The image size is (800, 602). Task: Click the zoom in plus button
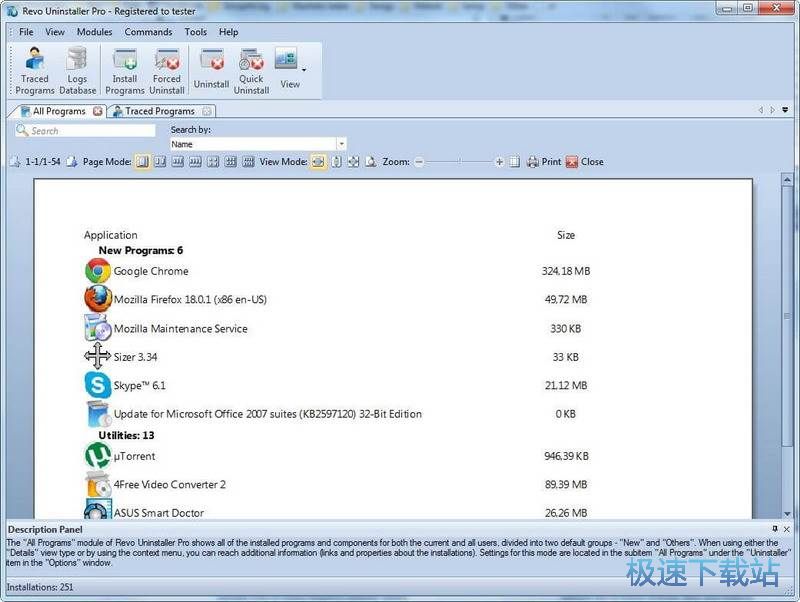498,161
